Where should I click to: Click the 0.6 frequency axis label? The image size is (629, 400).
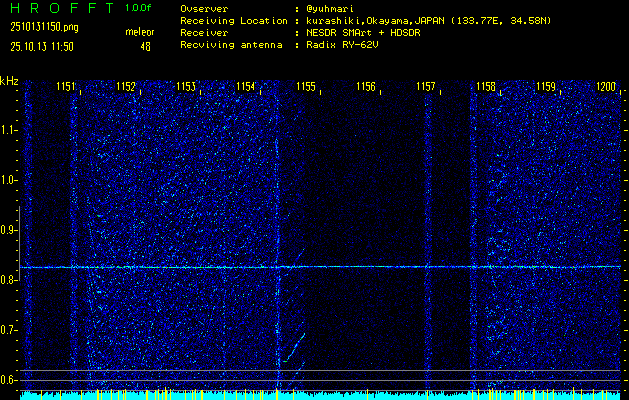8,380
